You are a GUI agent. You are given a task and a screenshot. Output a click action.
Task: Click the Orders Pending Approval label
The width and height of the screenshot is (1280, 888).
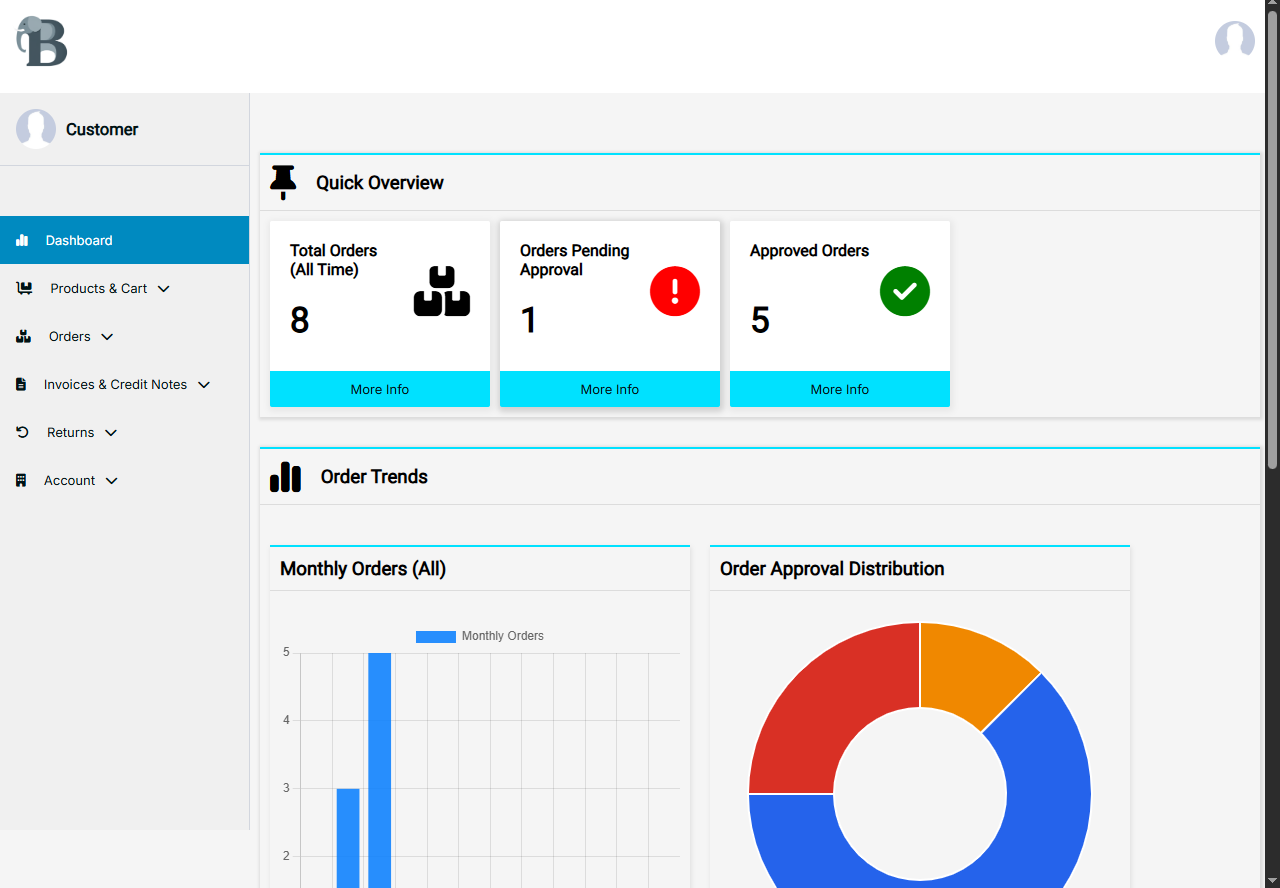(x=575, y=260)
